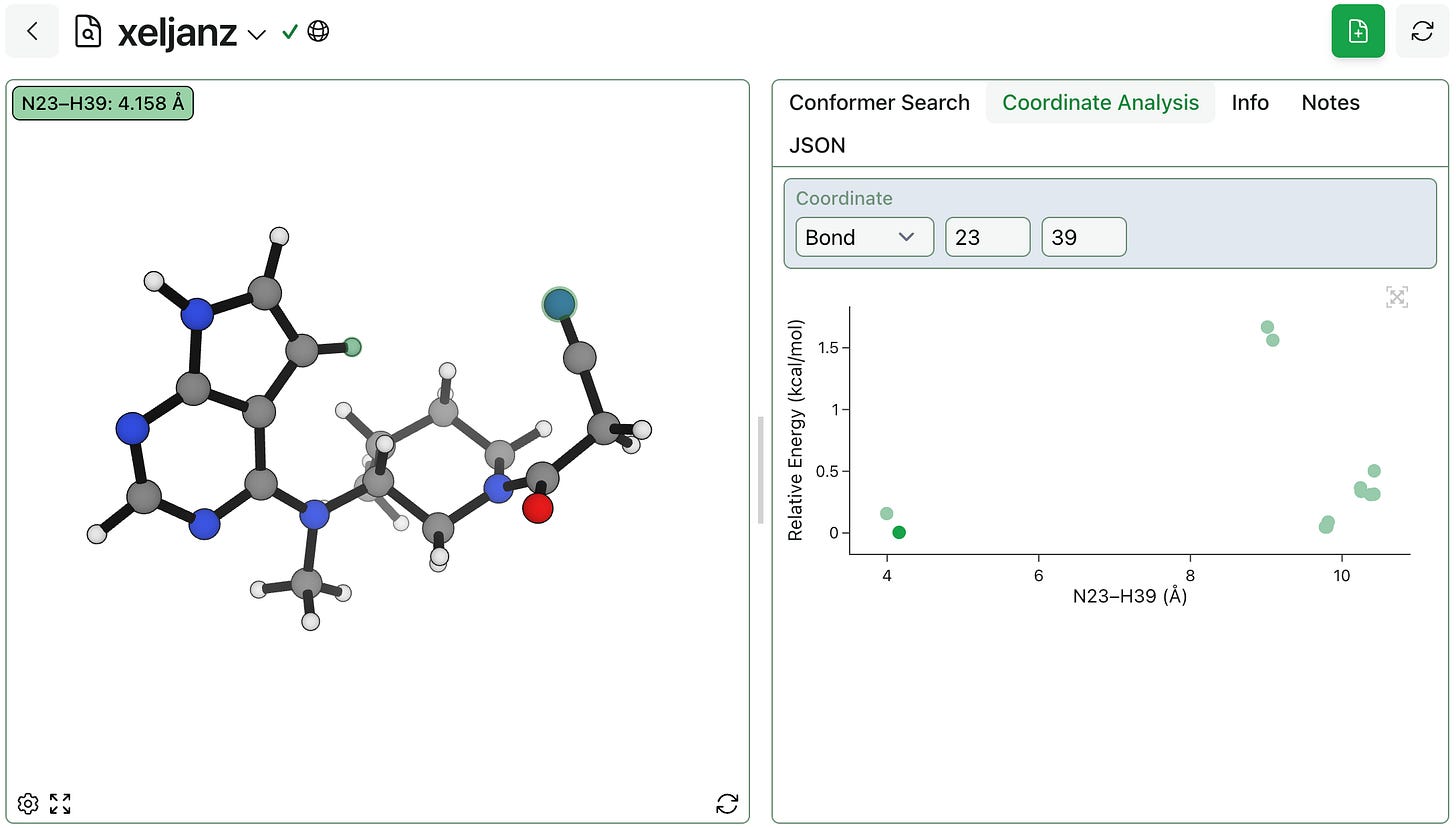Select the highlighted green hydrogen atom H39

pyautogui.click(x=352, y=347)
